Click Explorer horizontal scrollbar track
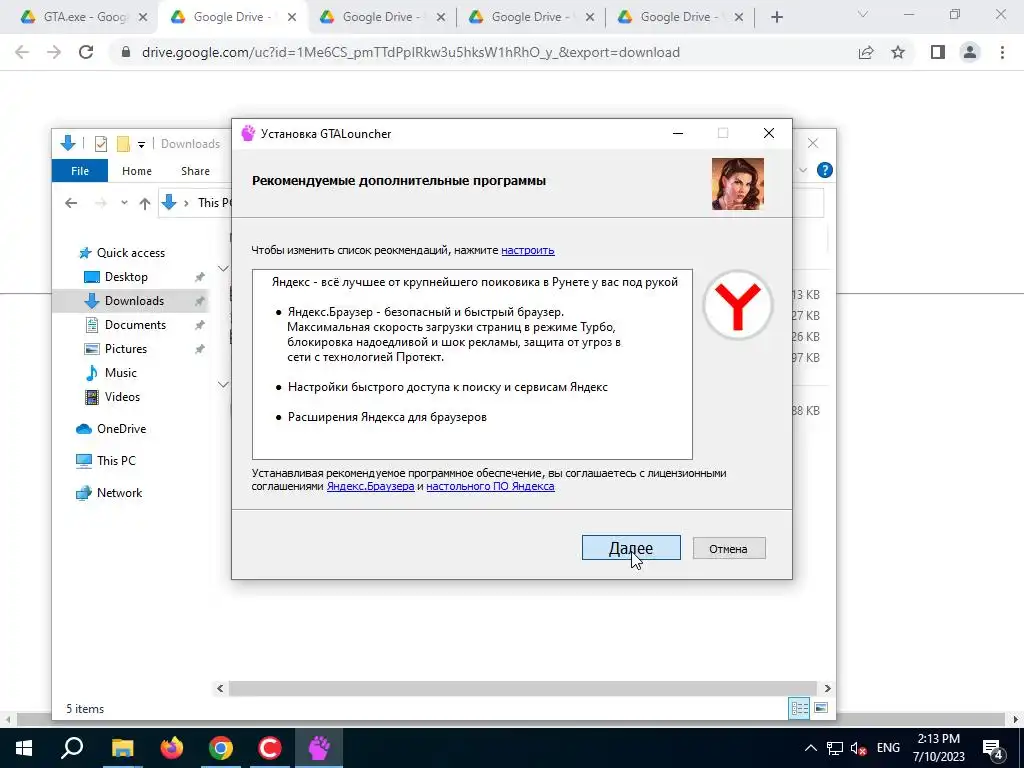The image size is (1024, 768). point(522,688)
